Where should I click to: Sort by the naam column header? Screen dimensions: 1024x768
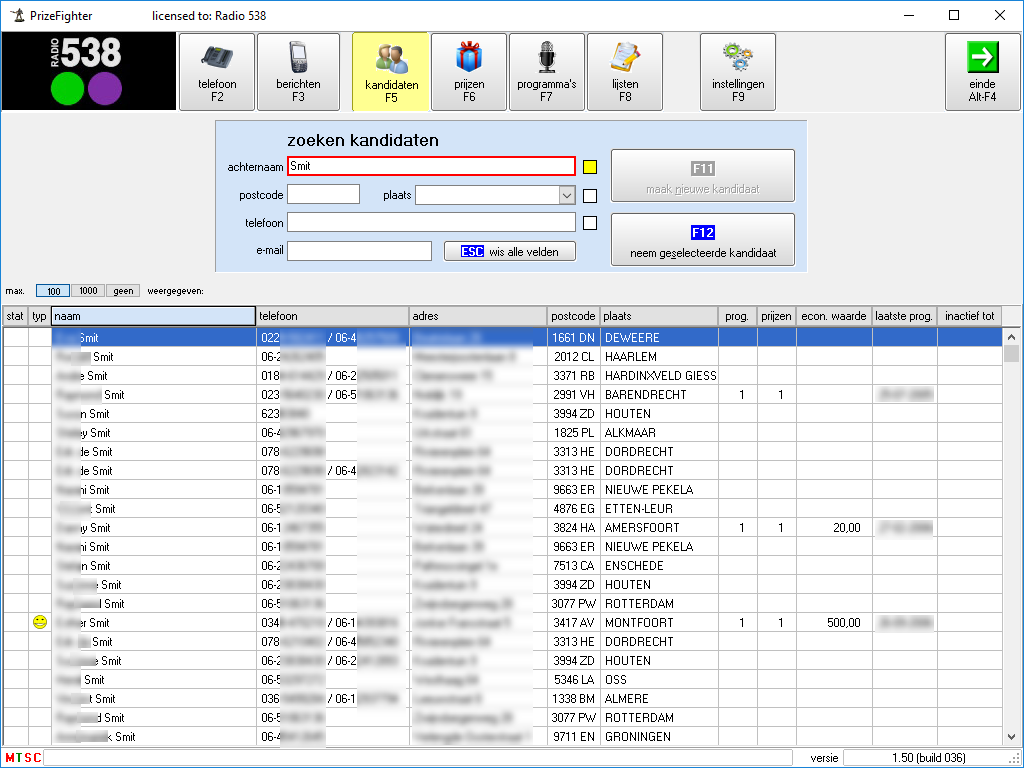click(153, 316)
